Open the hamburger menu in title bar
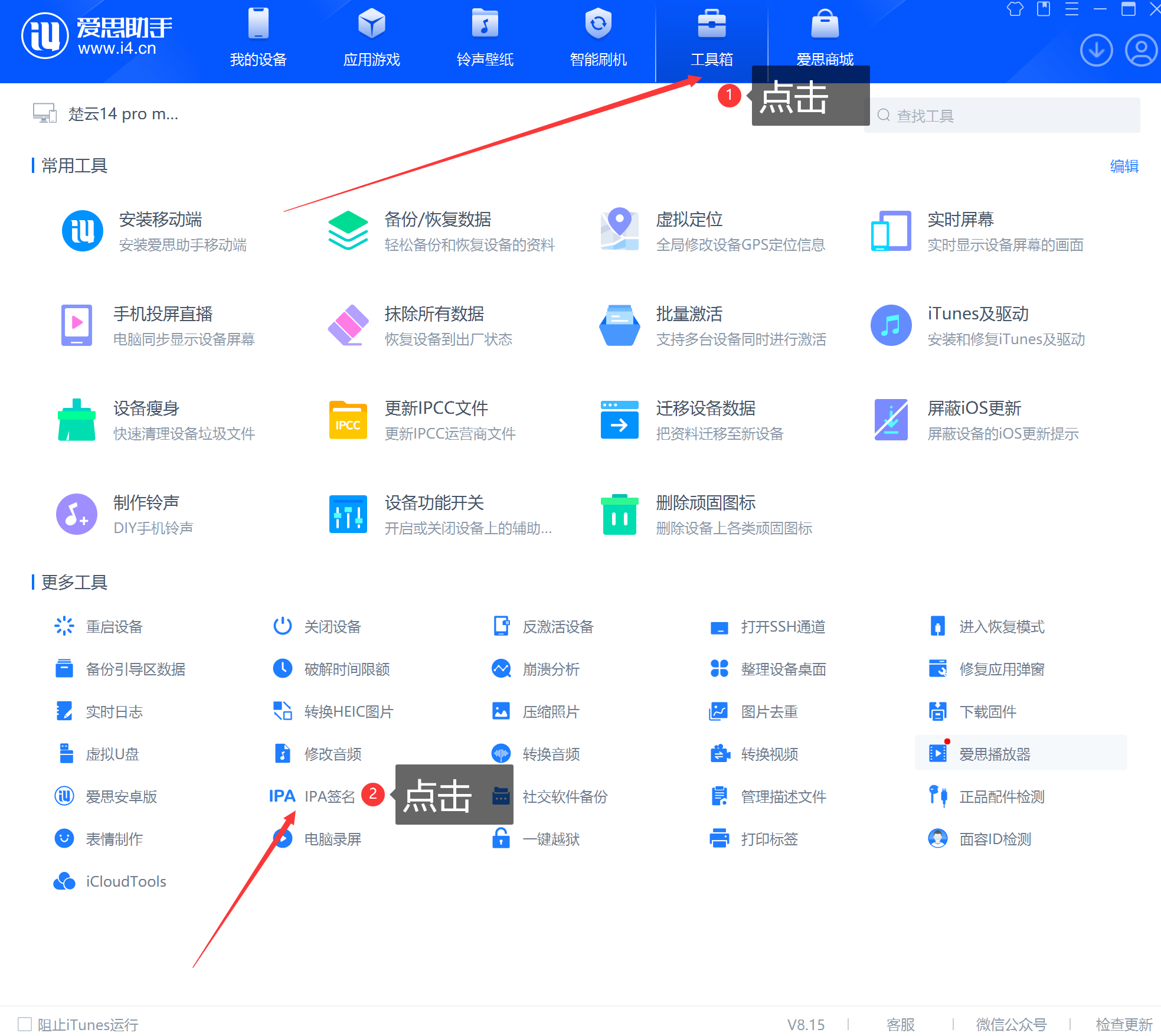 (x=1072, y=9)
